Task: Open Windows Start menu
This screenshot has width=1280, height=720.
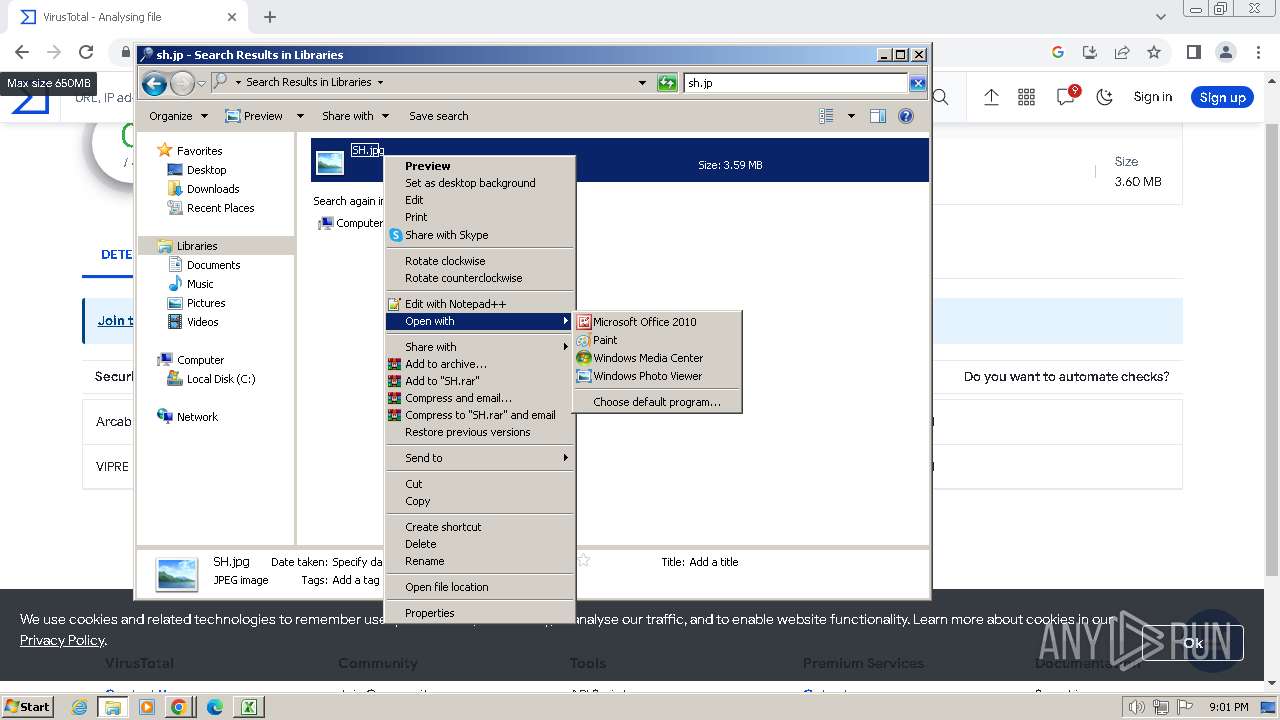Action: [27, 706]
